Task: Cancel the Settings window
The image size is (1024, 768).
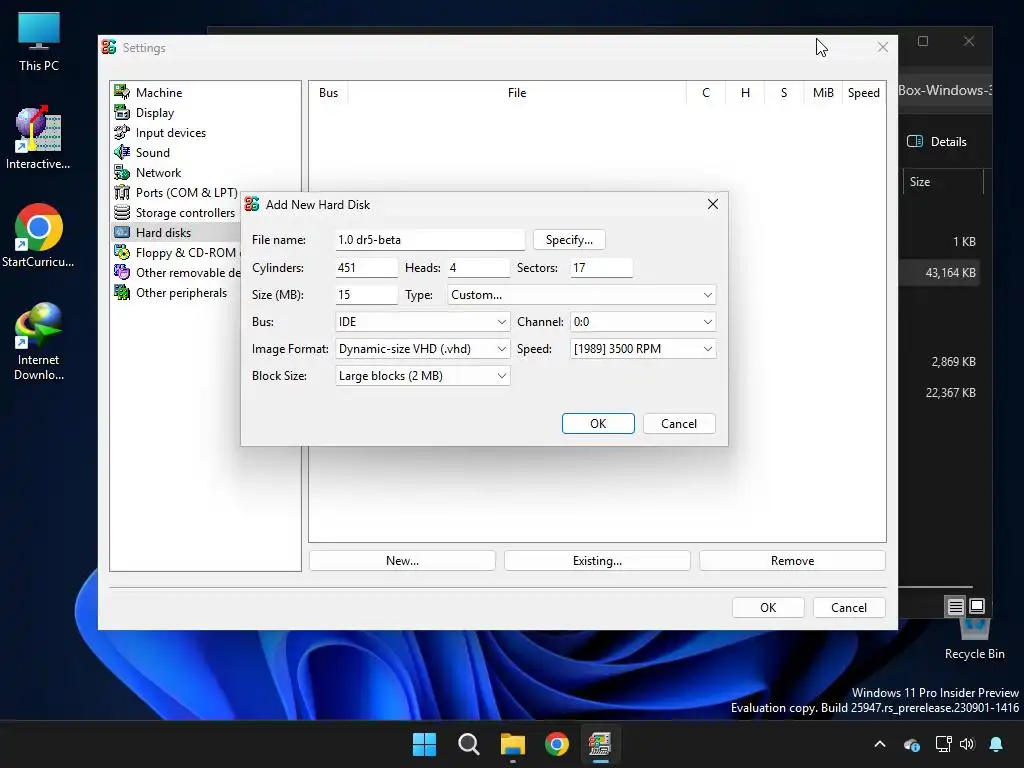Action: 849,608
